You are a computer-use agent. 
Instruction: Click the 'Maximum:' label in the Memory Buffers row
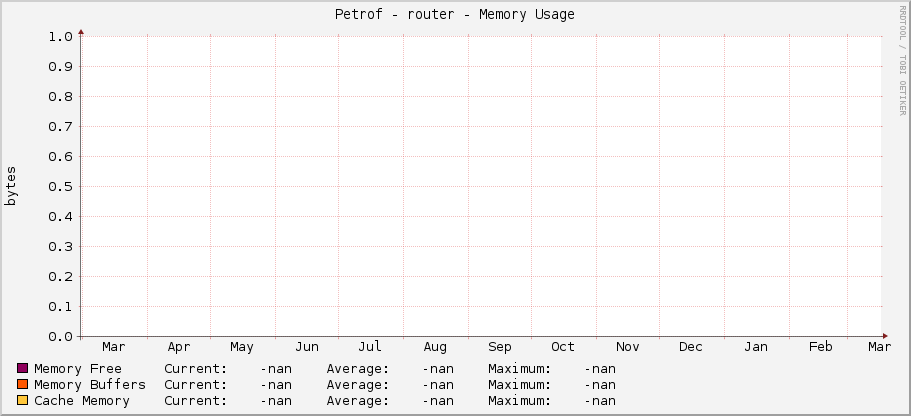(x=519, y=385)
